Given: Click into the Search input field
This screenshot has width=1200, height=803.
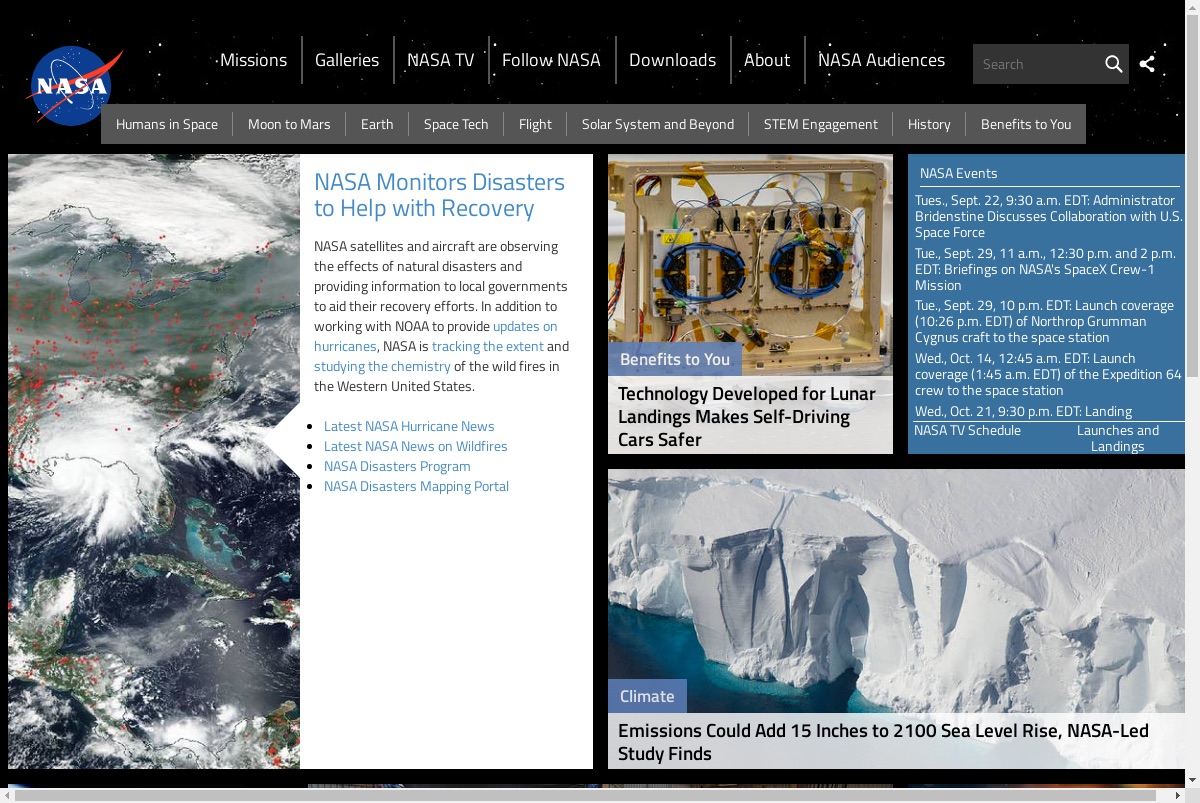Looking at the screenshot, I should [x=1035, y=64].
